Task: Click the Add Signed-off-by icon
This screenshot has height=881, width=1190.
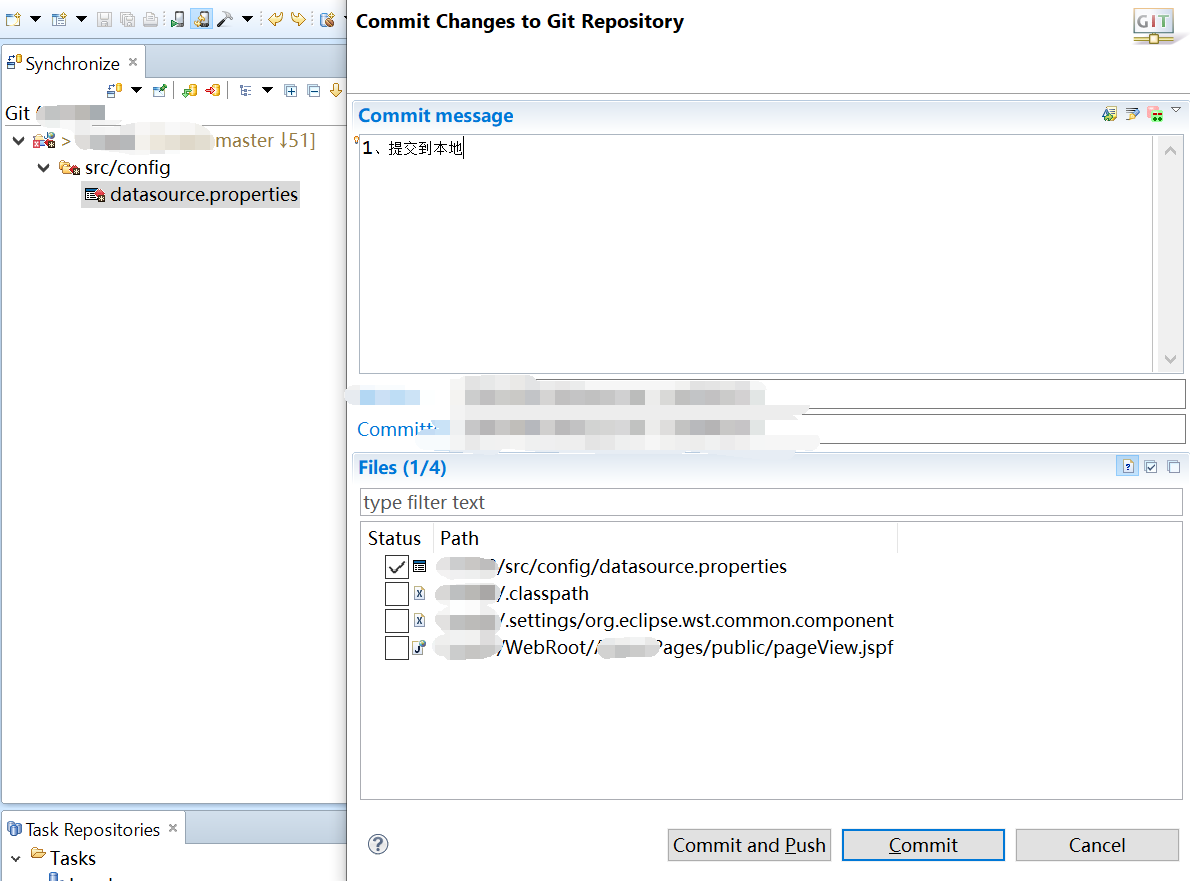Action: point(1132,114)
